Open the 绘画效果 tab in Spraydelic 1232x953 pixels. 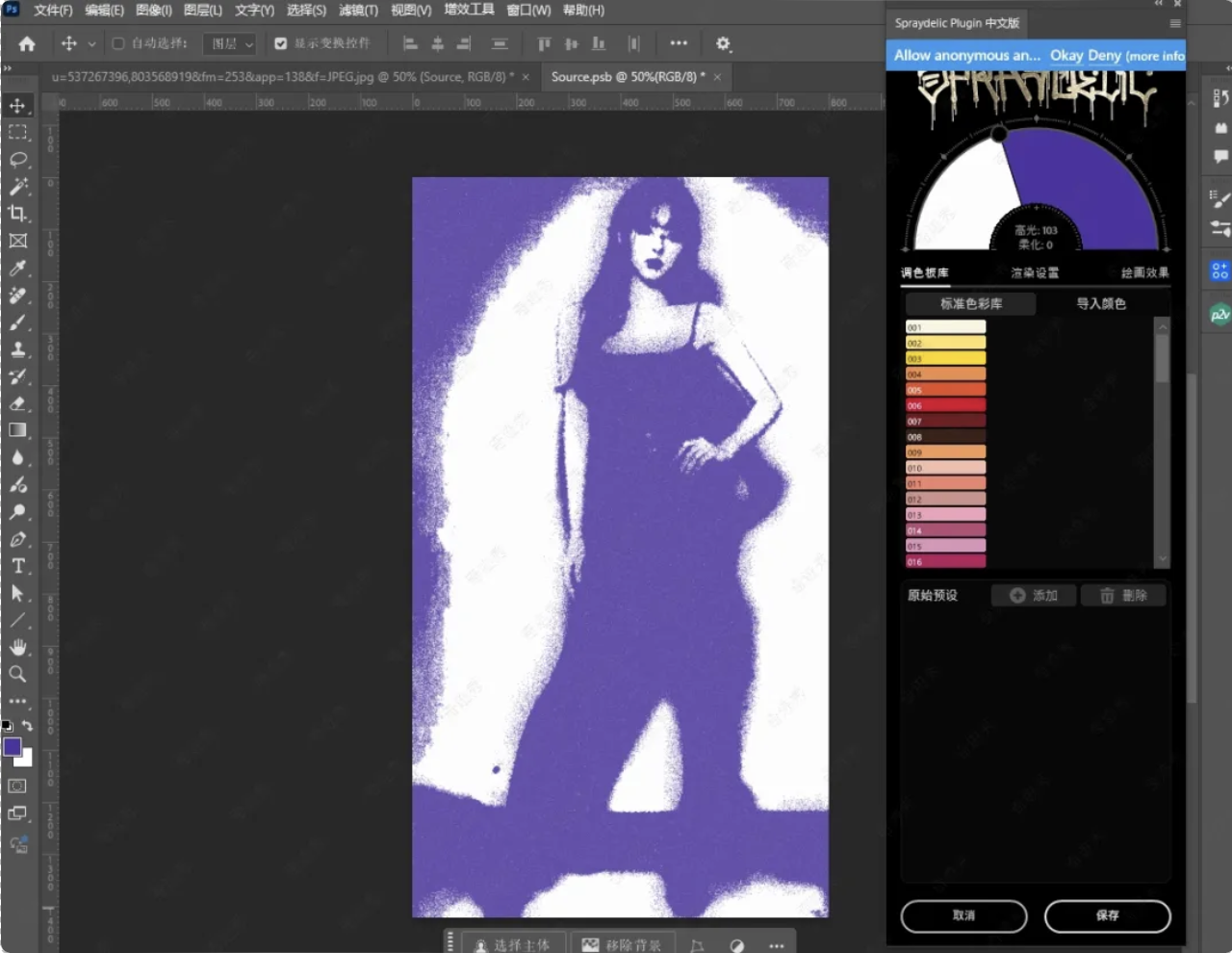[x=1144, y=273]
